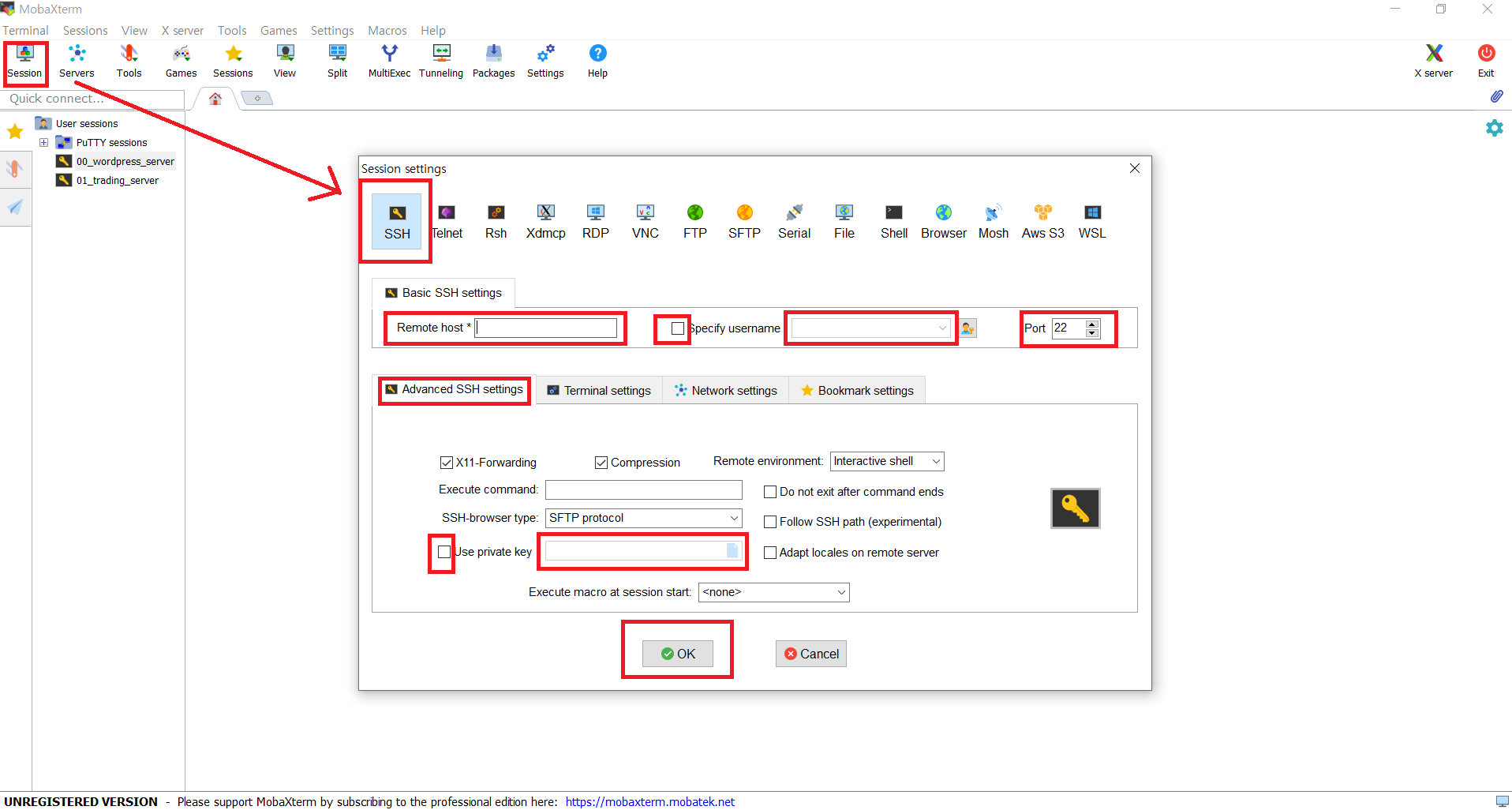Viewport: 1512px width, 810px height.
Task: Enable Follow SSH path (experimental)
Action: 770,522
